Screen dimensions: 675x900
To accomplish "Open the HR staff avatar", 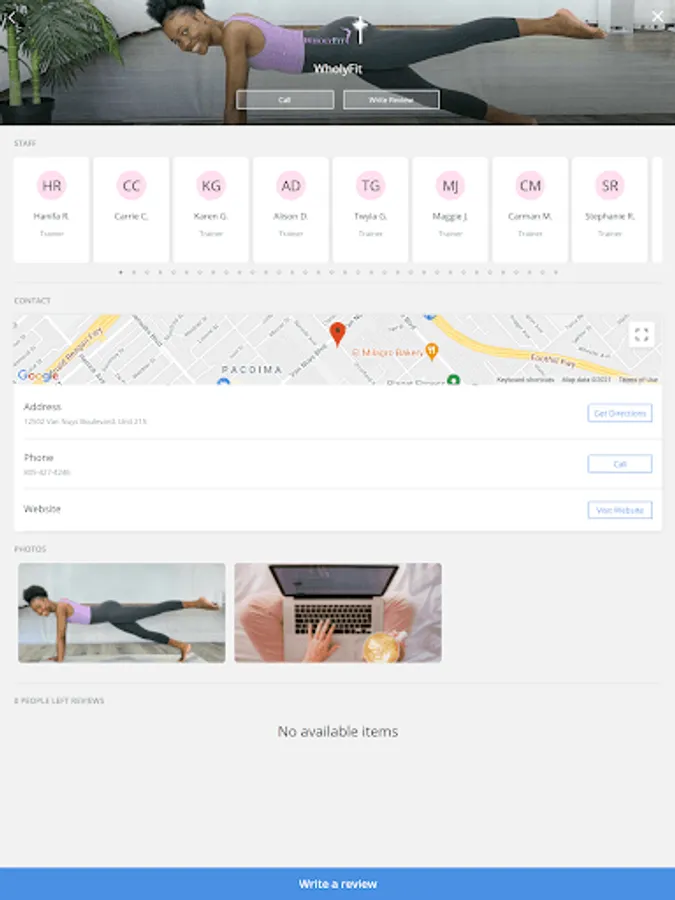I will point(51,185).
